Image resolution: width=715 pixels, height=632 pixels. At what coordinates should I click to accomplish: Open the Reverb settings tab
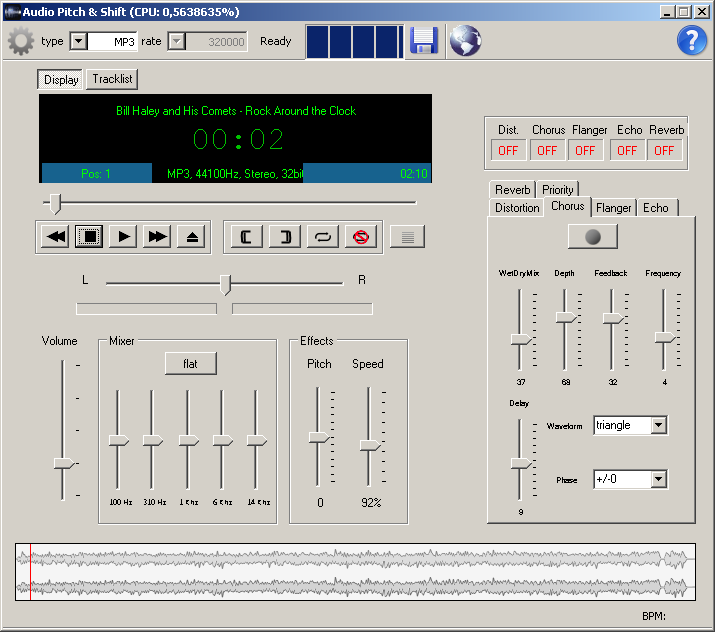513,190
